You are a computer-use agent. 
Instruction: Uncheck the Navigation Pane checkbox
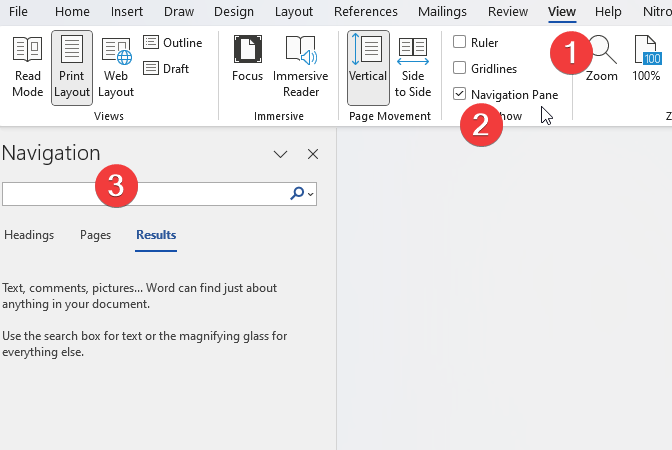click(x=459, y=94)
